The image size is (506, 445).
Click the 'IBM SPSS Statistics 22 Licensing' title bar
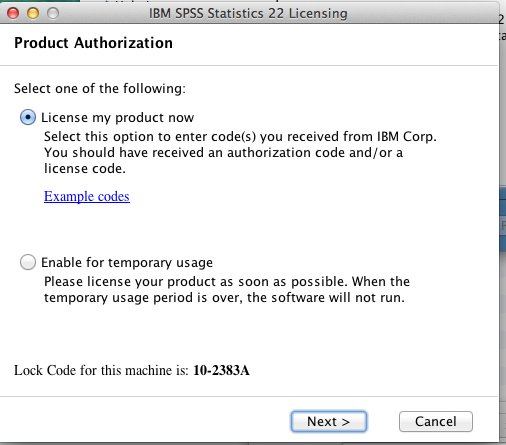pyautogui.click(x=248, y=14)
